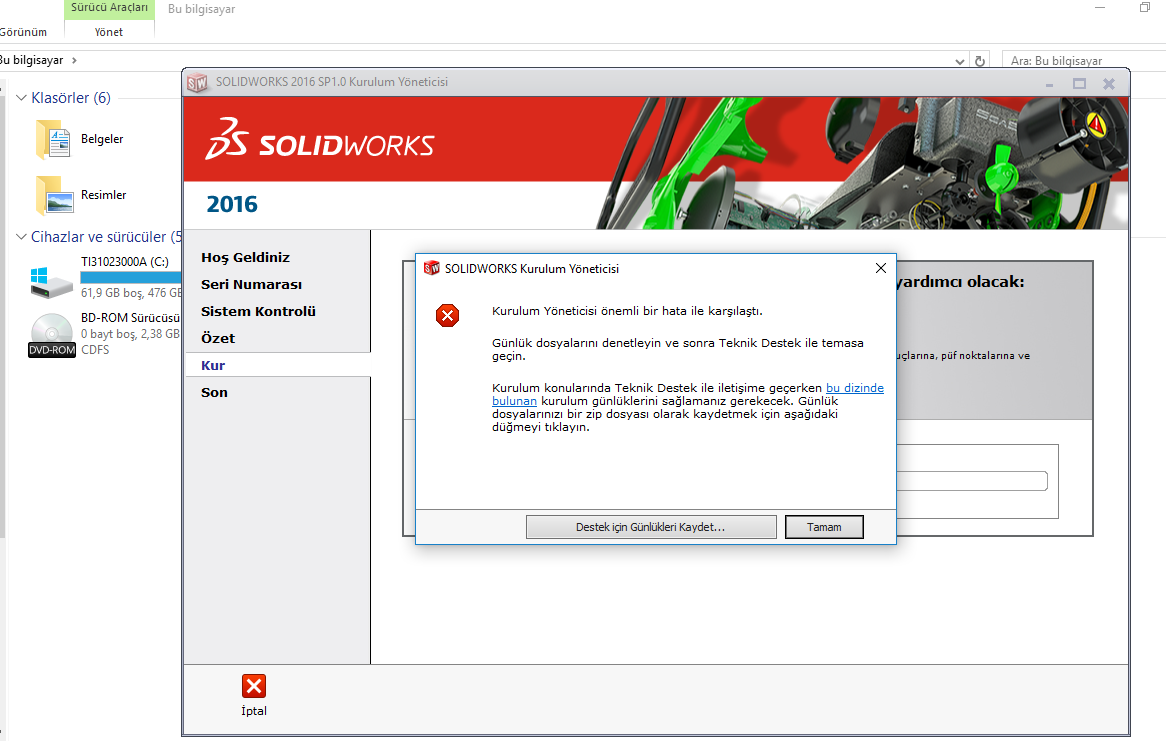
Task: Click the 'Kurulum Yöneticisi önemli bir hata' message
Action: click(627, 311)
